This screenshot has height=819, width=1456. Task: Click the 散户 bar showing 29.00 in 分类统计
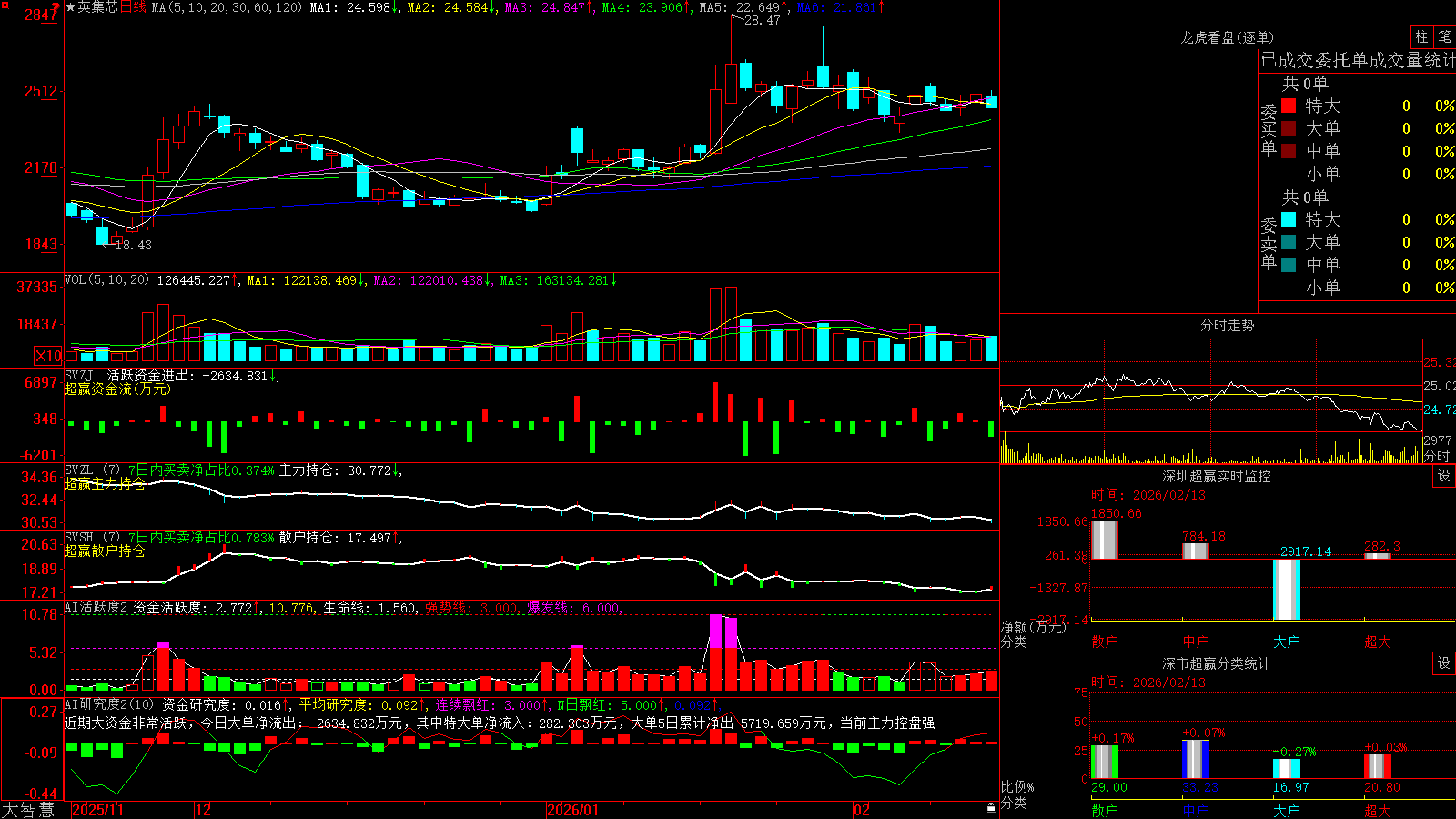tap(1104, 762)
